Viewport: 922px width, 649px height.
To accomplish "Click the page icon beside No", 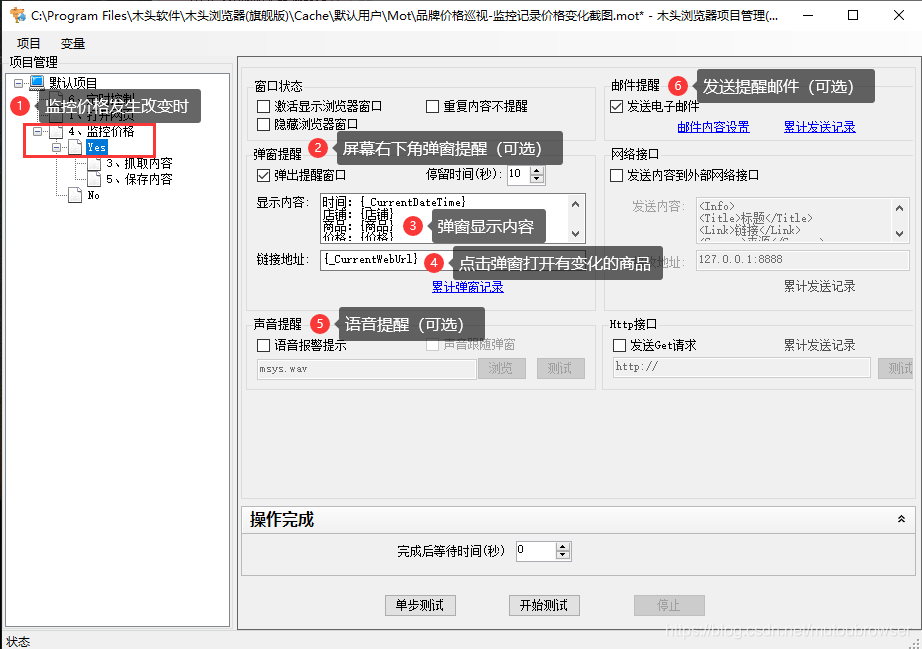I will pyautogui.click(x=75, y=195).
